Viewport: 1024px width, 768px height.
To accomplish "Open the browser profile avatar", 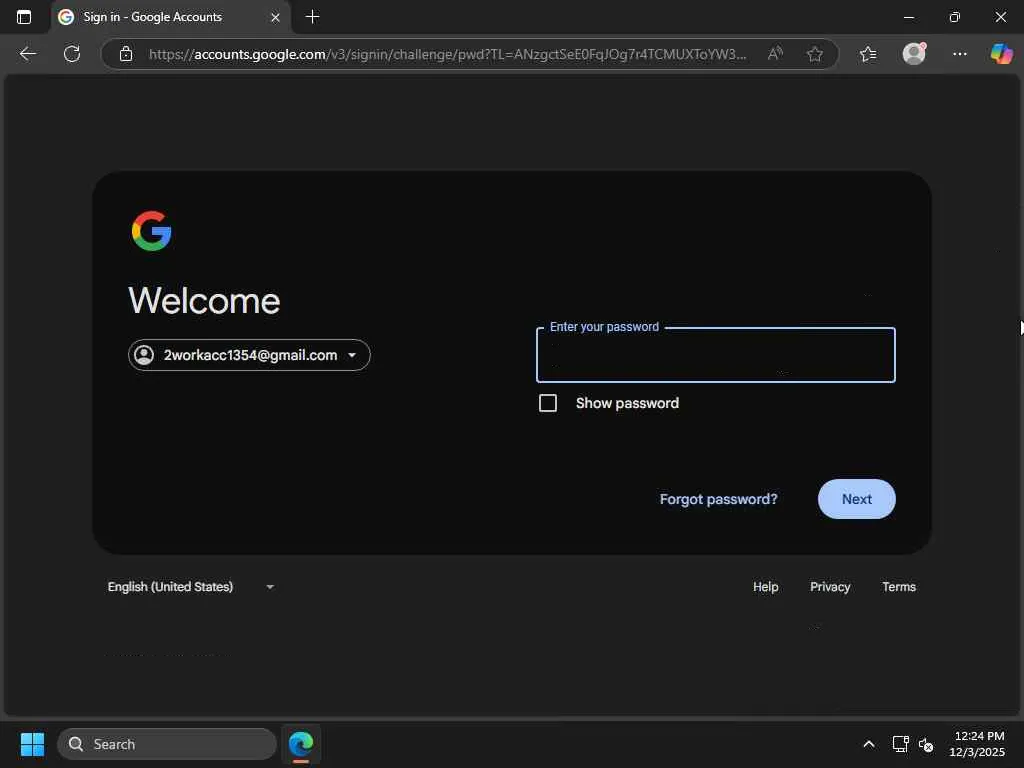I will point(914,54).
